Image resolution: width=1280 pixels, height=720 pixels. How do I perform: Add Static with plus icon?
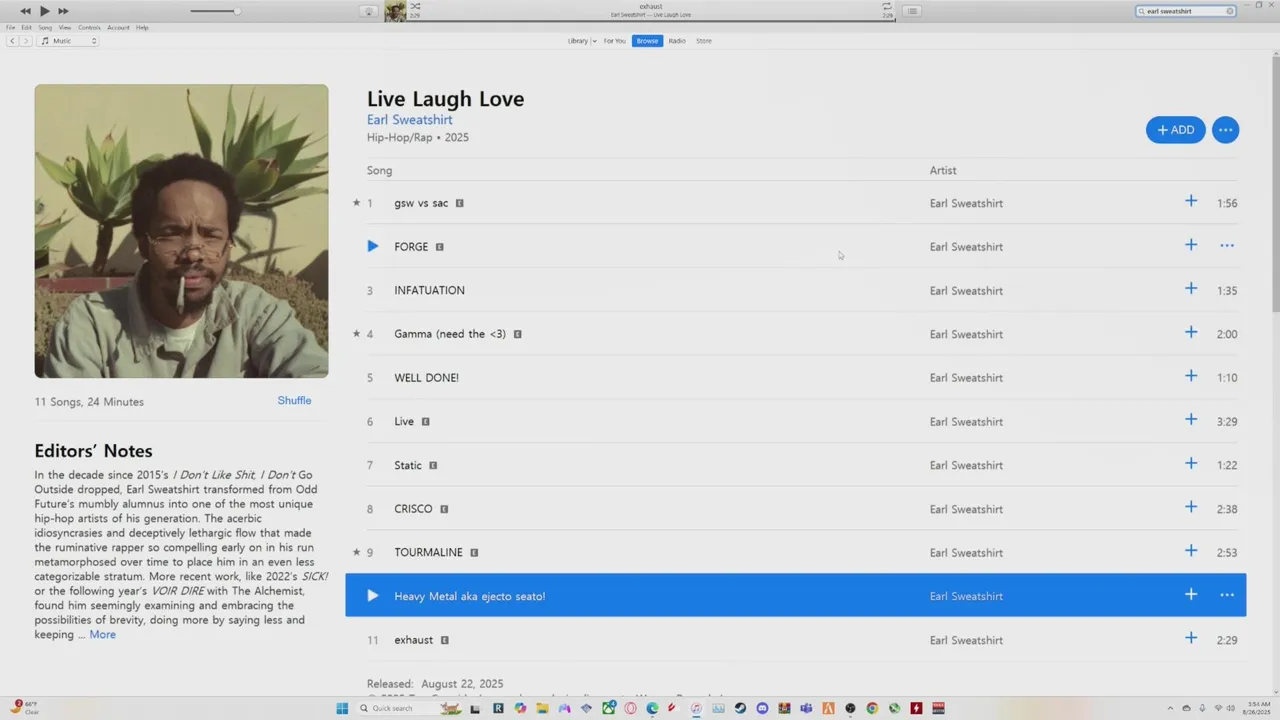[1191, 464]
